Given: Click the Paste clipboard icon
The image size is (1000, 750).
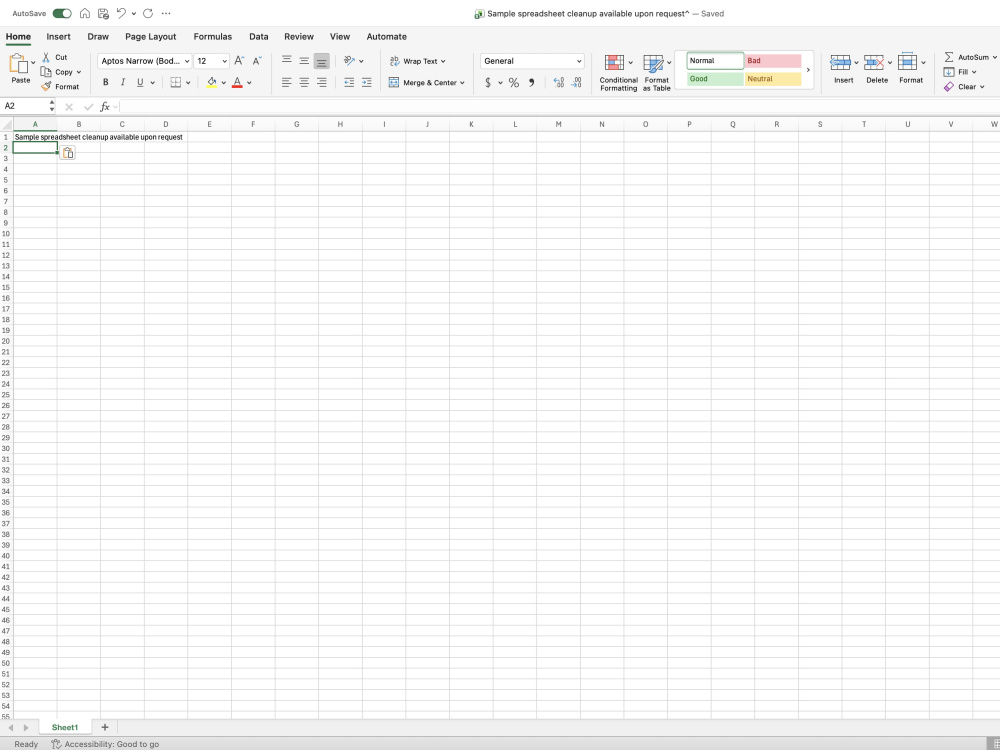Looking at the screenshot, I should [18, 64].
